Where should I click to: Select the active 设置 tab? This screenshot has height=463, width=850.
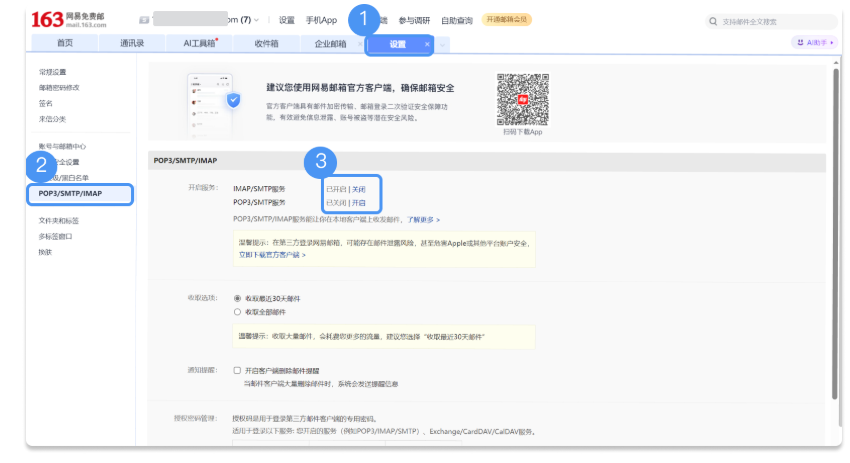(x=397, y=44)
